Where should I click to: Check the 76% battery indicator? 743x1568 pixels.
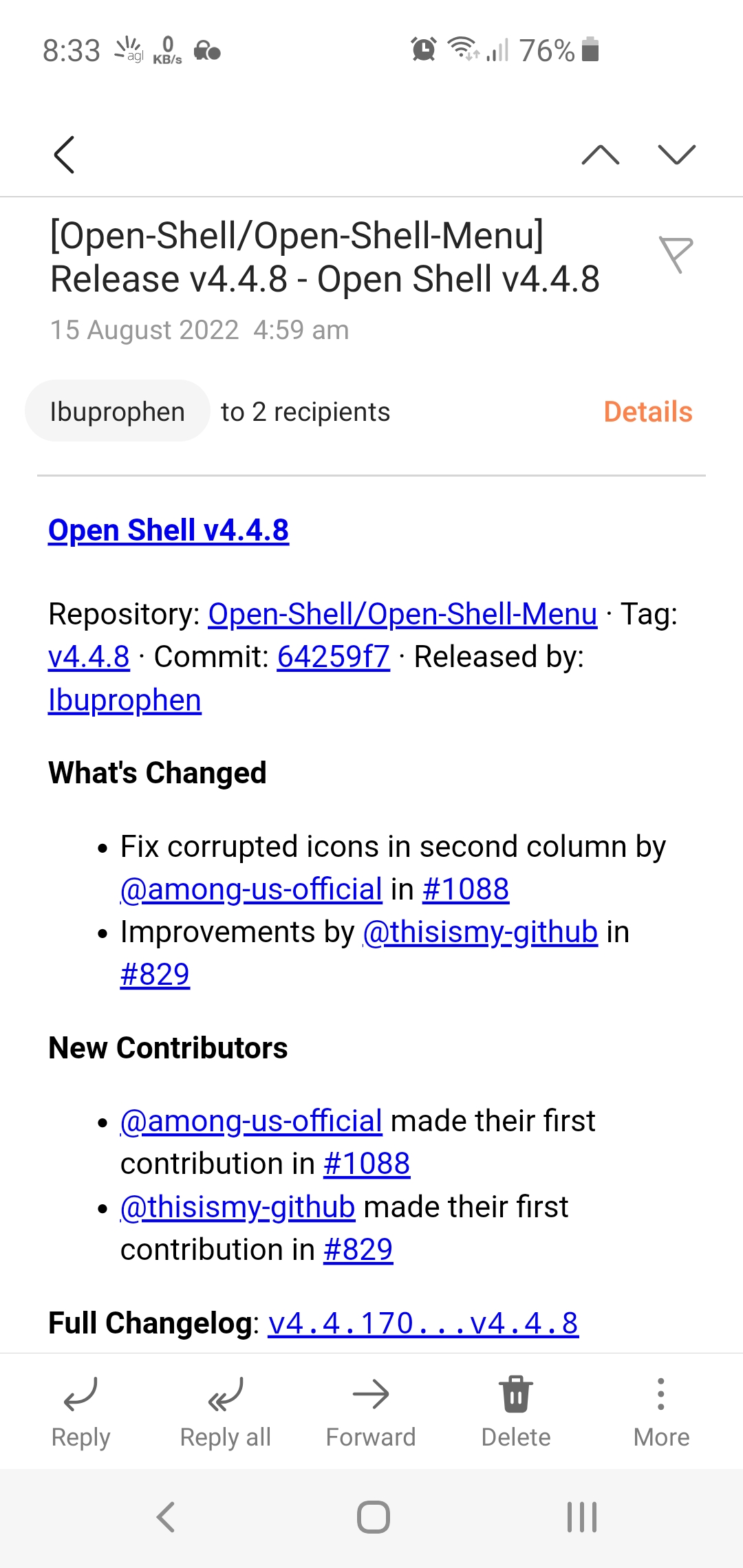(547, 50)
